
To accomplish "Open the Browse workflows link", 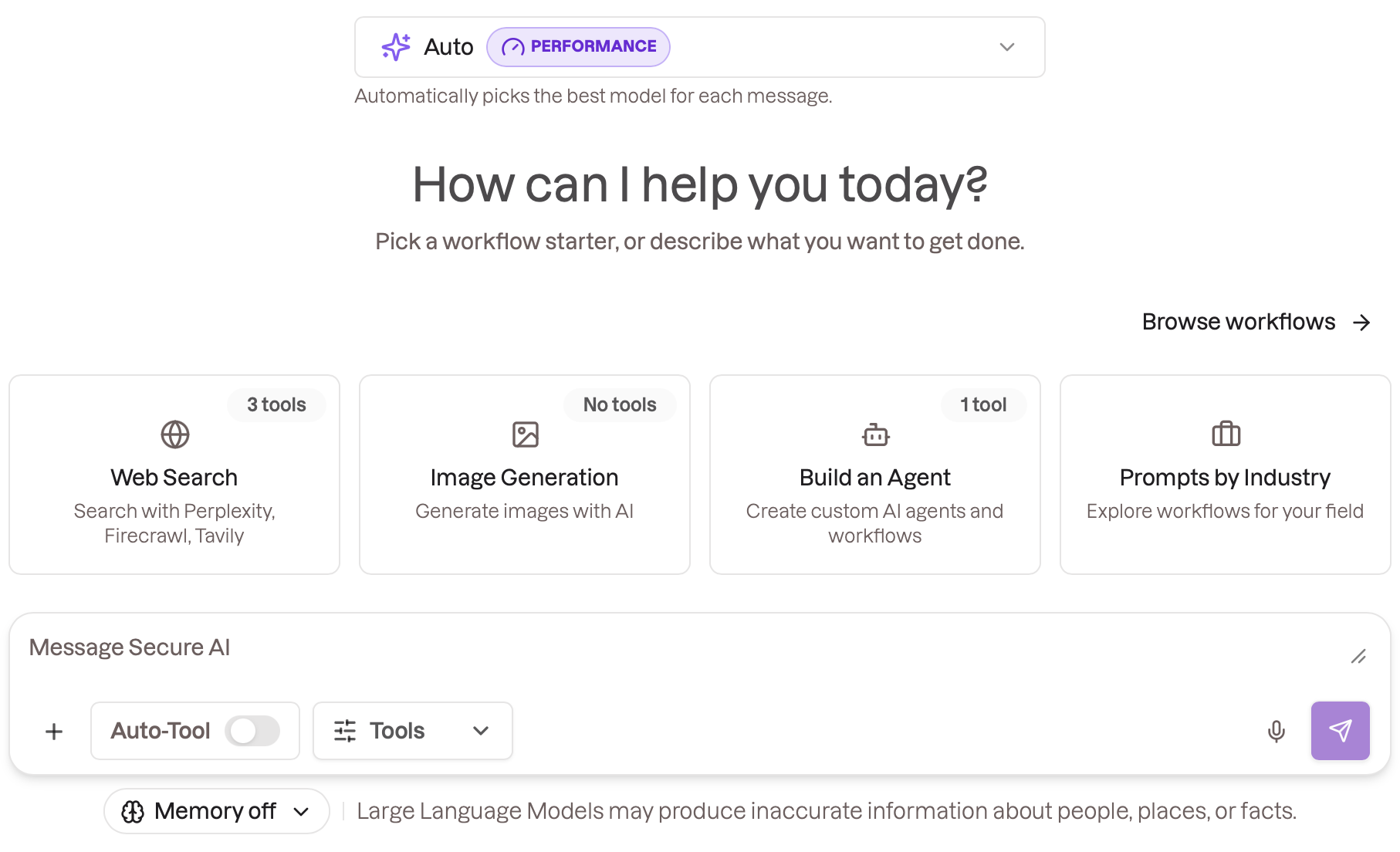I will point(1256,322).
